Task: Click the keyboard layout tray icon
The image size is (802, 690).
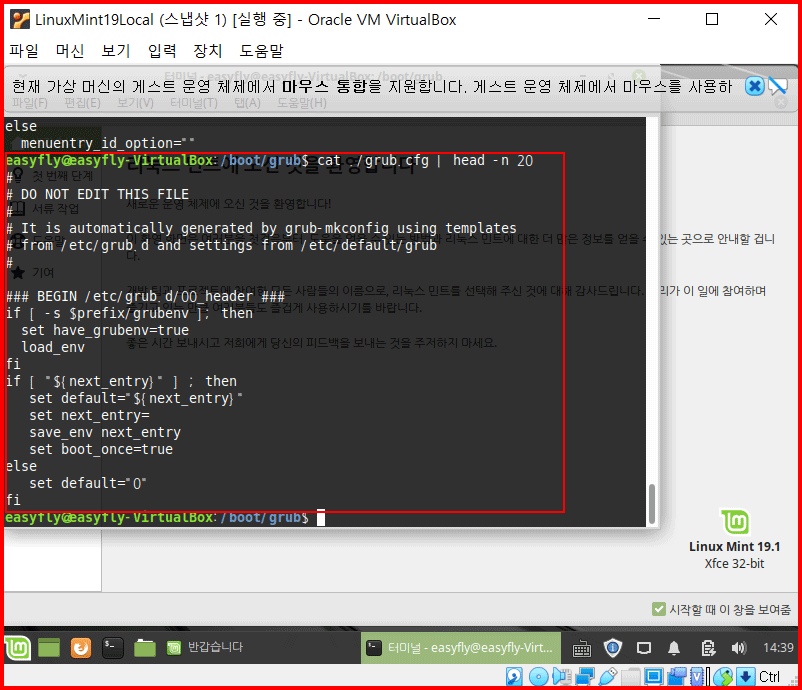Action: [582, 649]
